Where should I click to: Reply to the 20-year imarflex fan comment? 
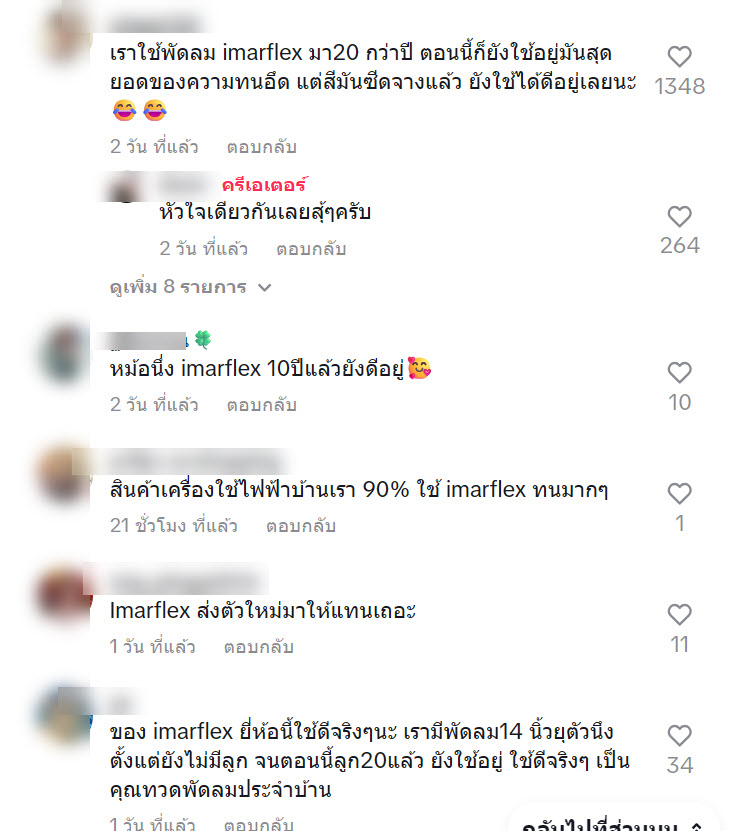tap(261, 147)
